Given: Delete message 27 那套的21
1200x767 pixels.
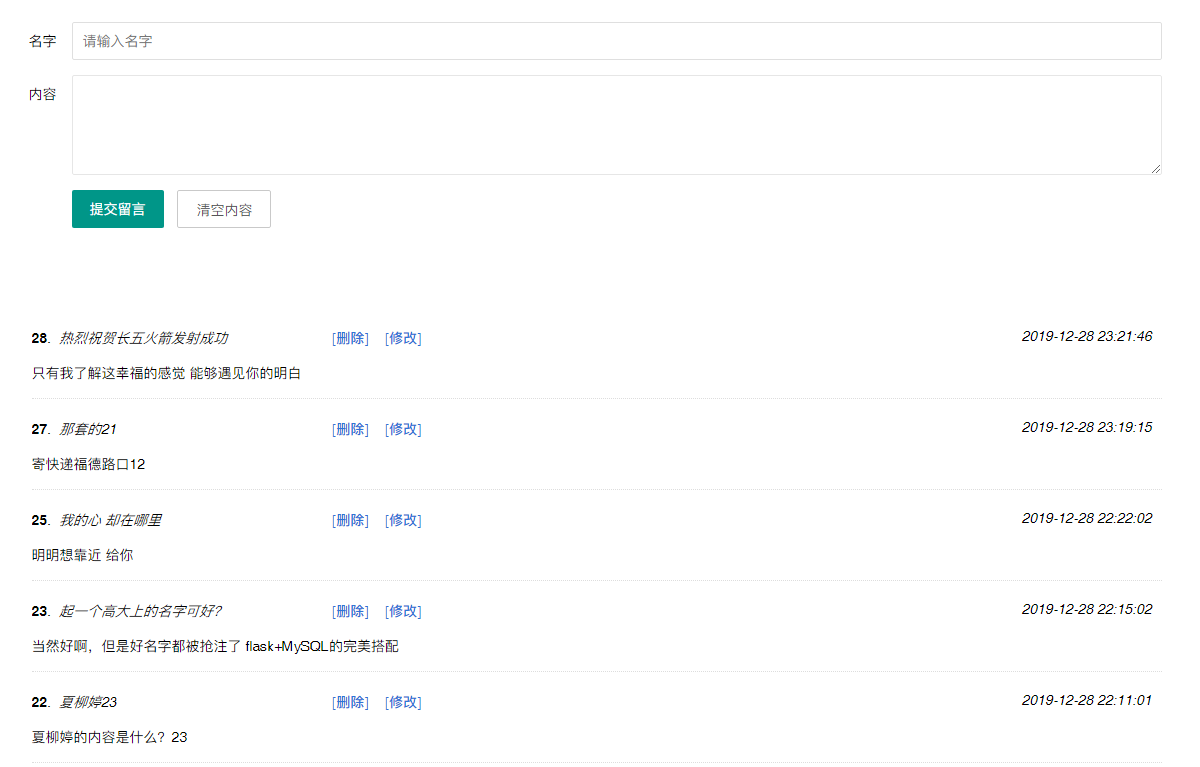Looking at the screenshot, I should (x=350, y=429).
